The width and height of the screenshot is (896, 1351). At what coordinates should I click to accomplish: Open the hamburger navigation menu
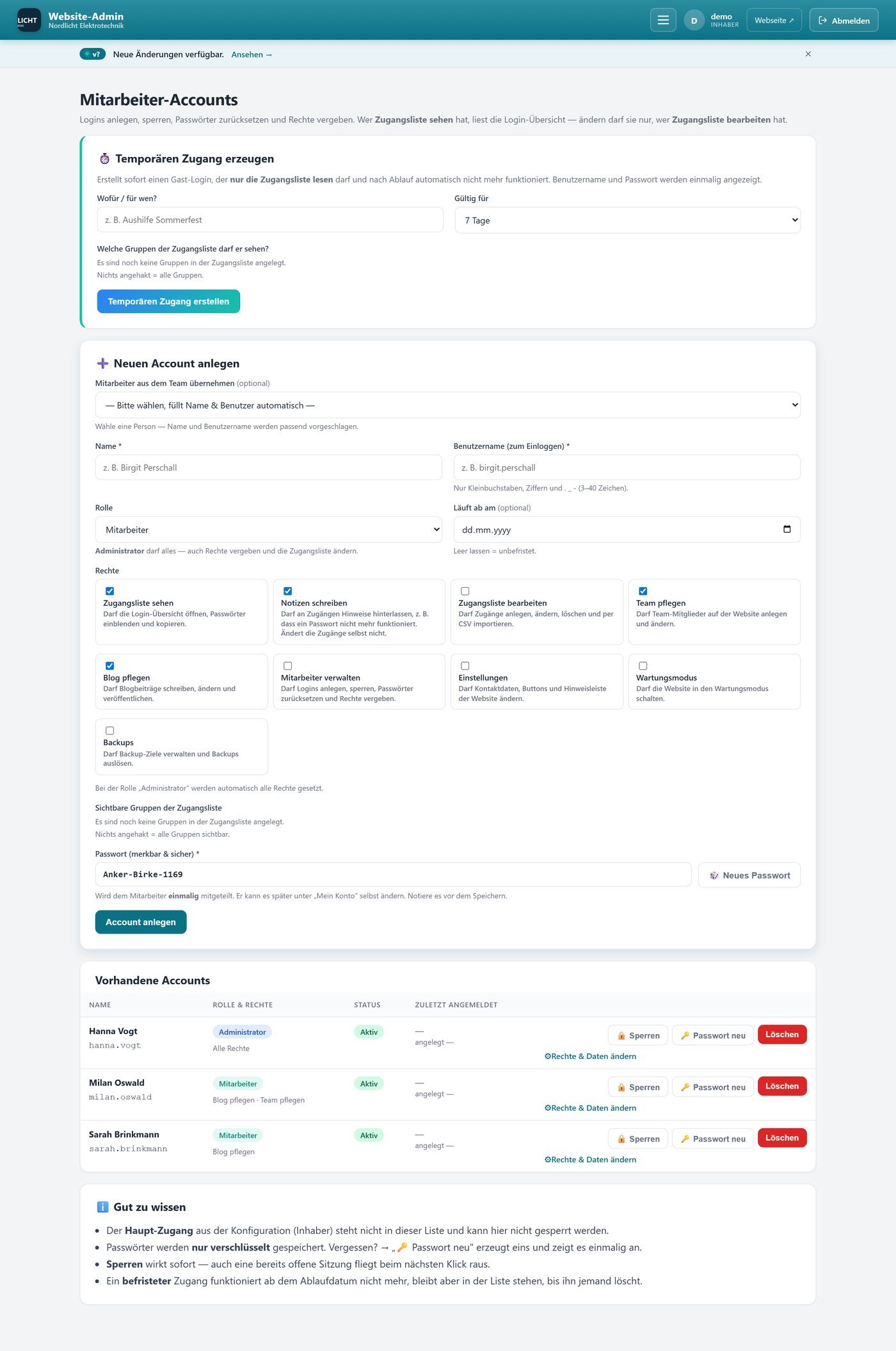[663, 20]
